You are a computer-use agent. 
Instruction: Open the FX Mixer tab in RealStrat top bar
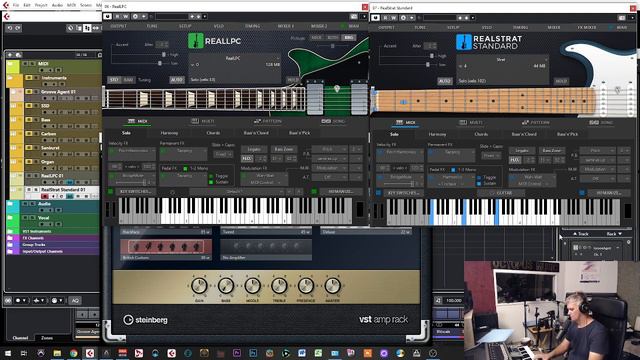[x=587, y=27]
